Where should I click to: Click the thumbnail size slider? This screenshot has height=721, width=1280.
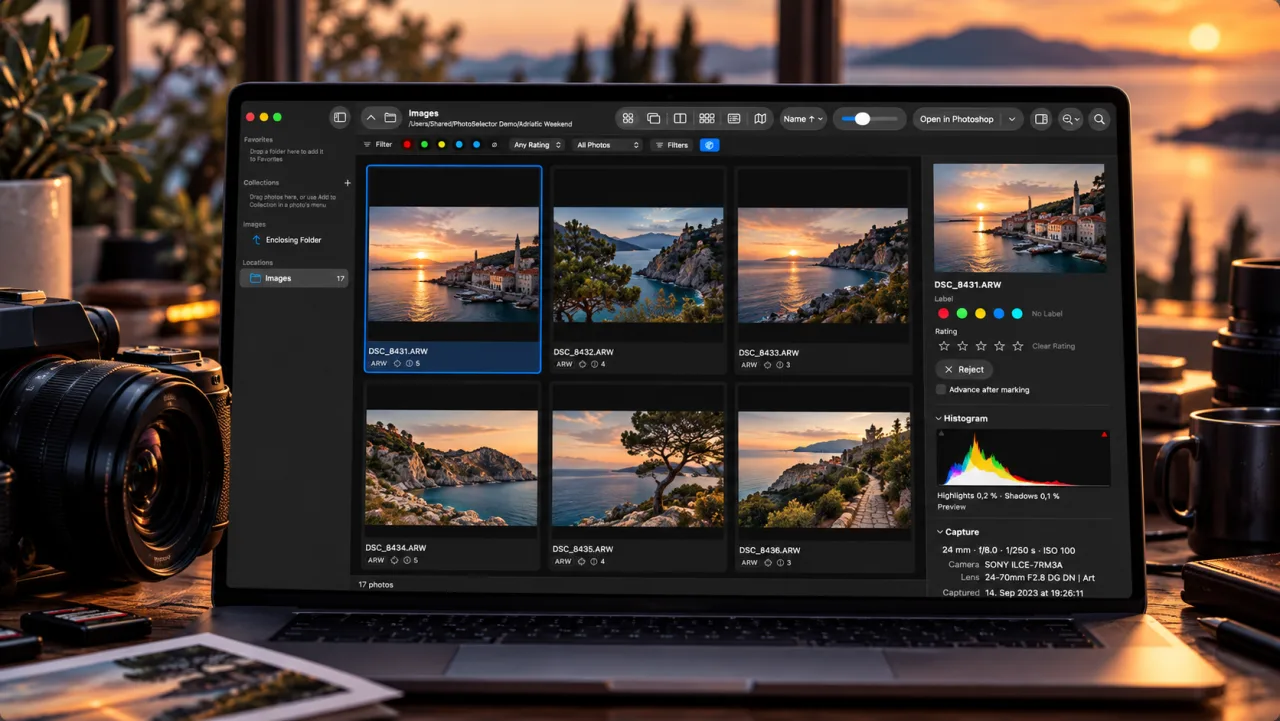869,119
